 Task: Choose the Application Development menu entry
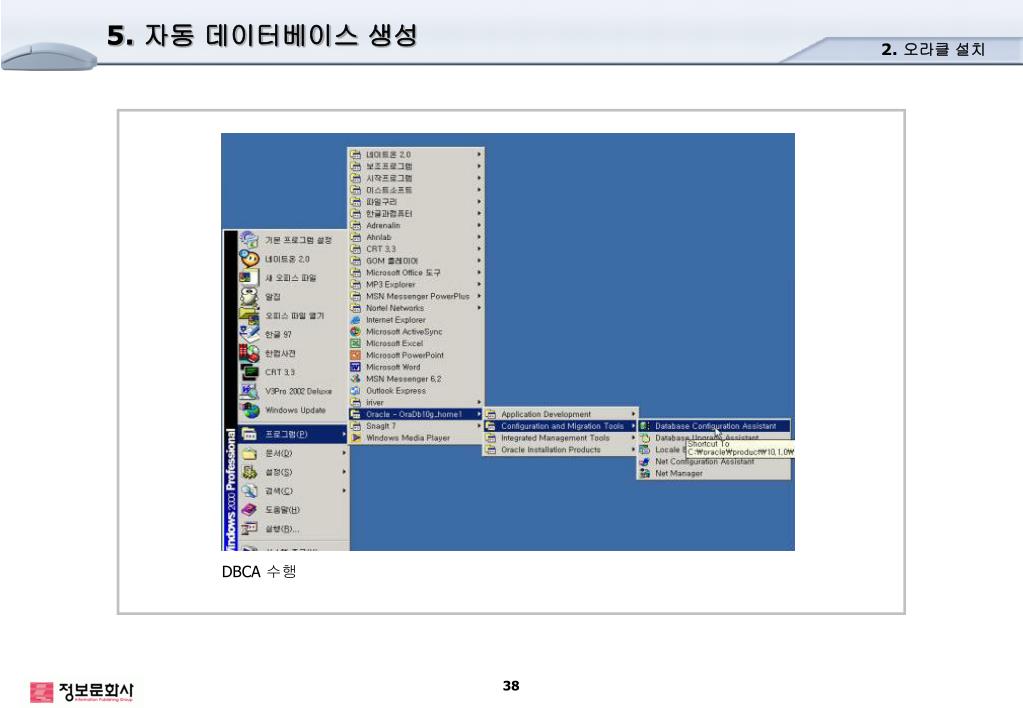pyautogui.click(x=560, y=414)
